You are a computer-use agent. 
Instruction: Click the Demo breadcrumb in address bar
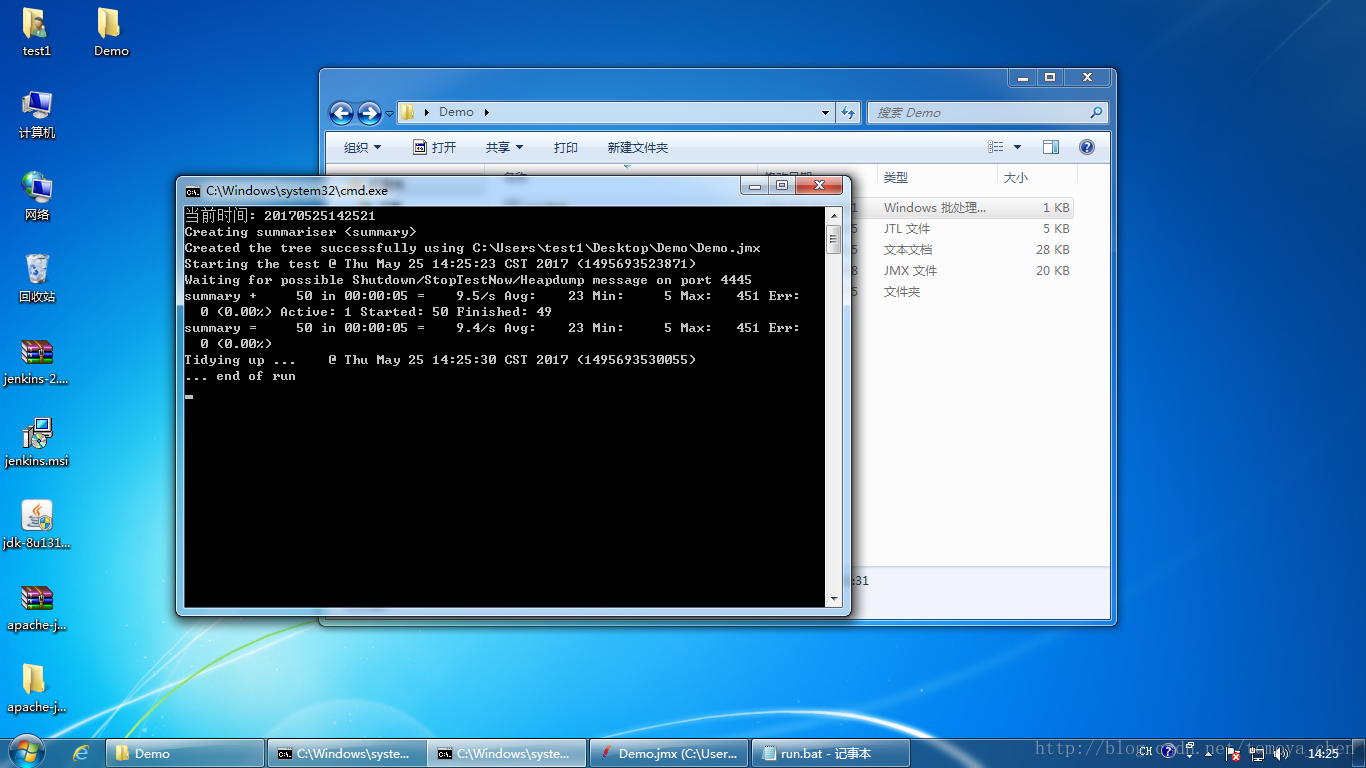[x=456, y=113]
